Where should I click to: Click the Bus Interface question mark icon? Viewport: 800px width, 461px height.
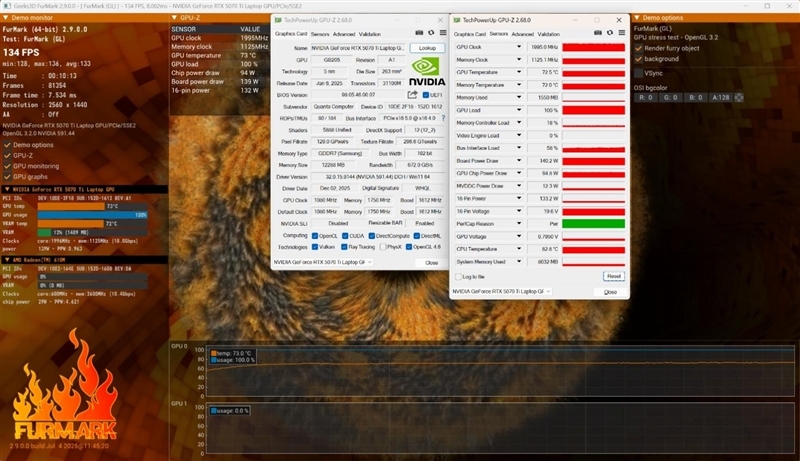pos(443,118)
